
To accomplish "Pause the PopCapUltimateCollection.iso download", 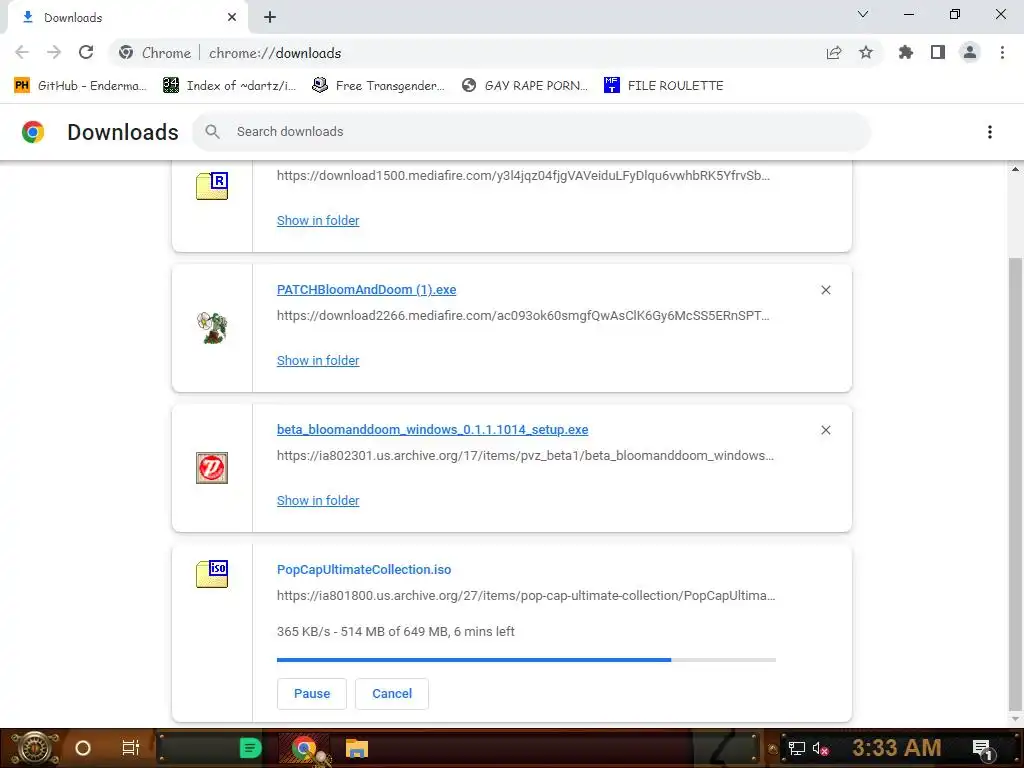I will pos(312,694).
